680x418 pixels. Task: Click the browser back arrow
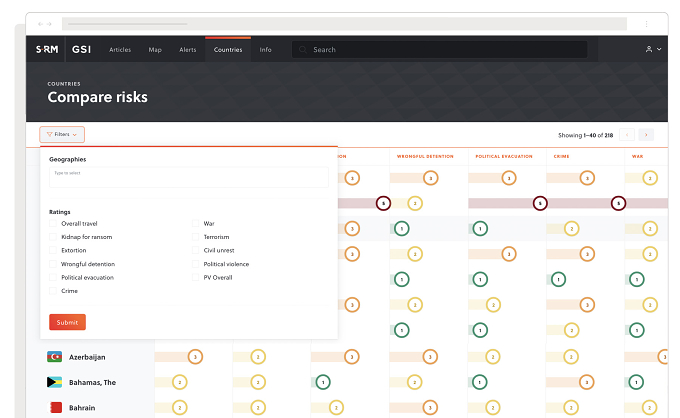coord(40,24)
